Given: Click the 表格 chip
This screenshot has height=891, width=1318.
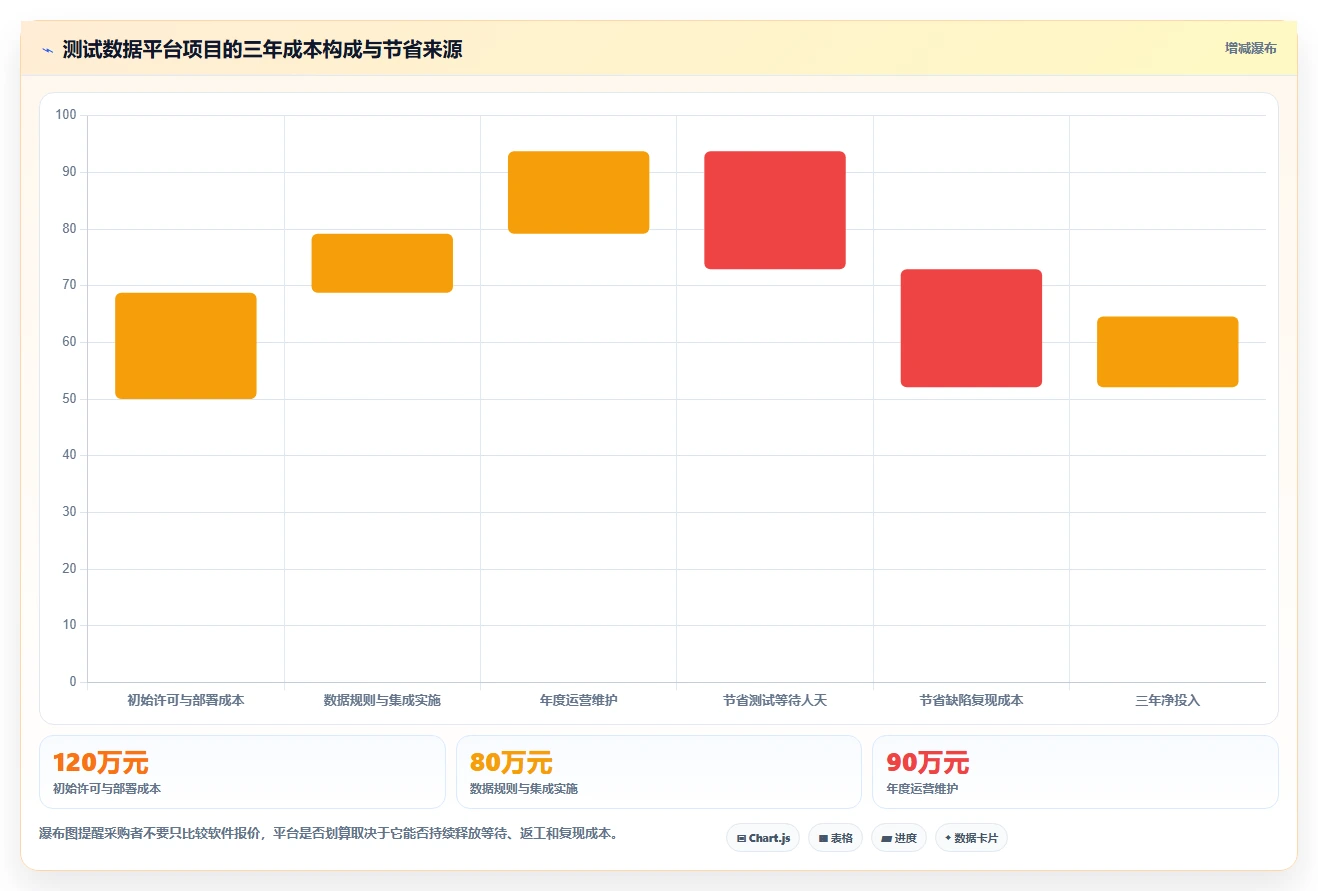Looking at the screenshot, I should point(835,838).
